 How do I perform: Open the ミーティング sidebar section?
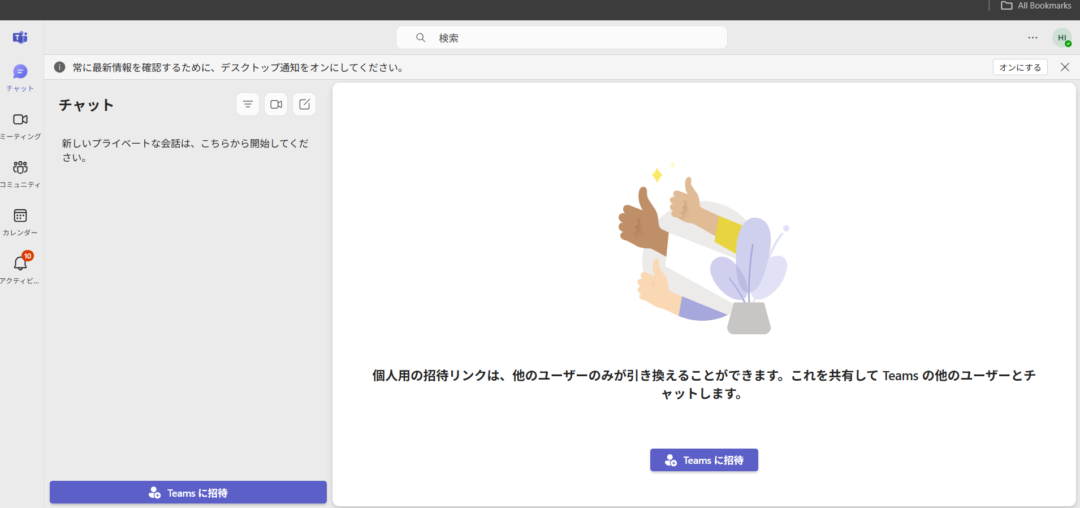[x=21, y=126]
